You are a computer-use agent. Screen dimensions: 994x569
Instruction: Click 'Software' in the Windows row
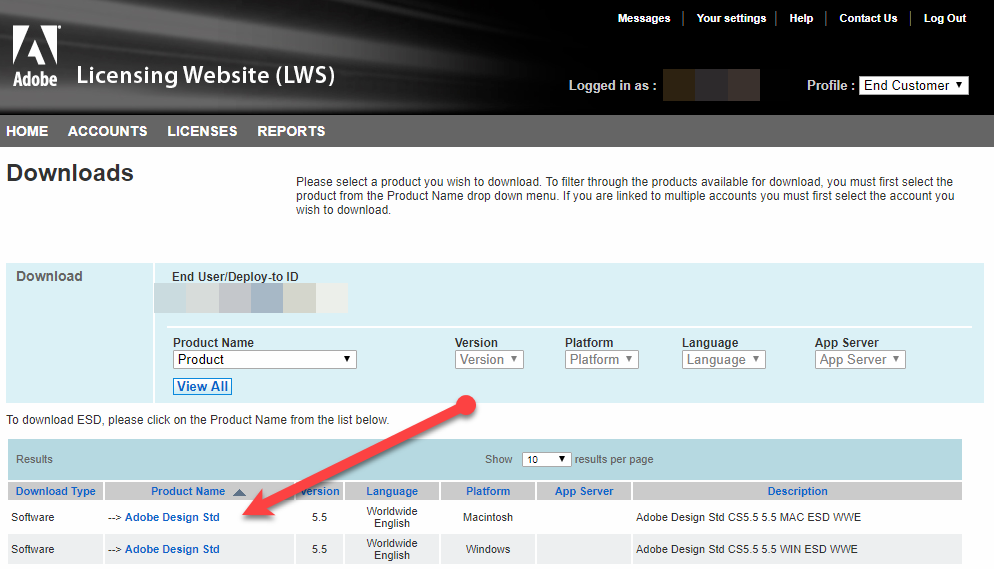click(32, 549)
